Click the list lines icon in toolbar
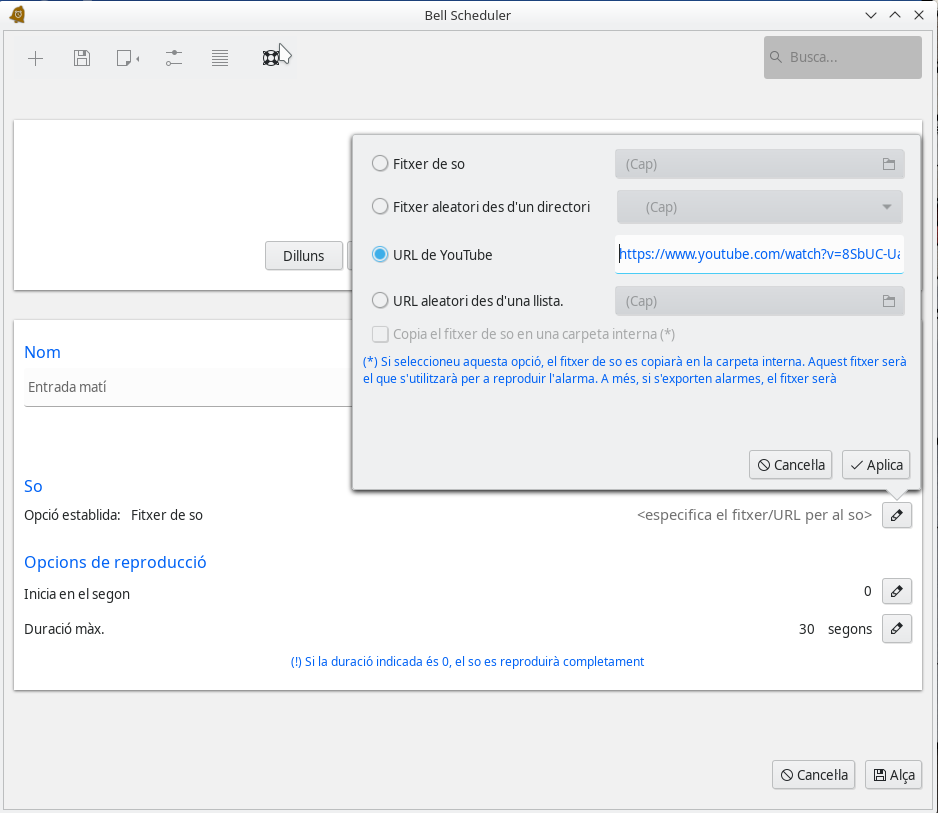Screen dimensions: 938x813 click(220, 59)
